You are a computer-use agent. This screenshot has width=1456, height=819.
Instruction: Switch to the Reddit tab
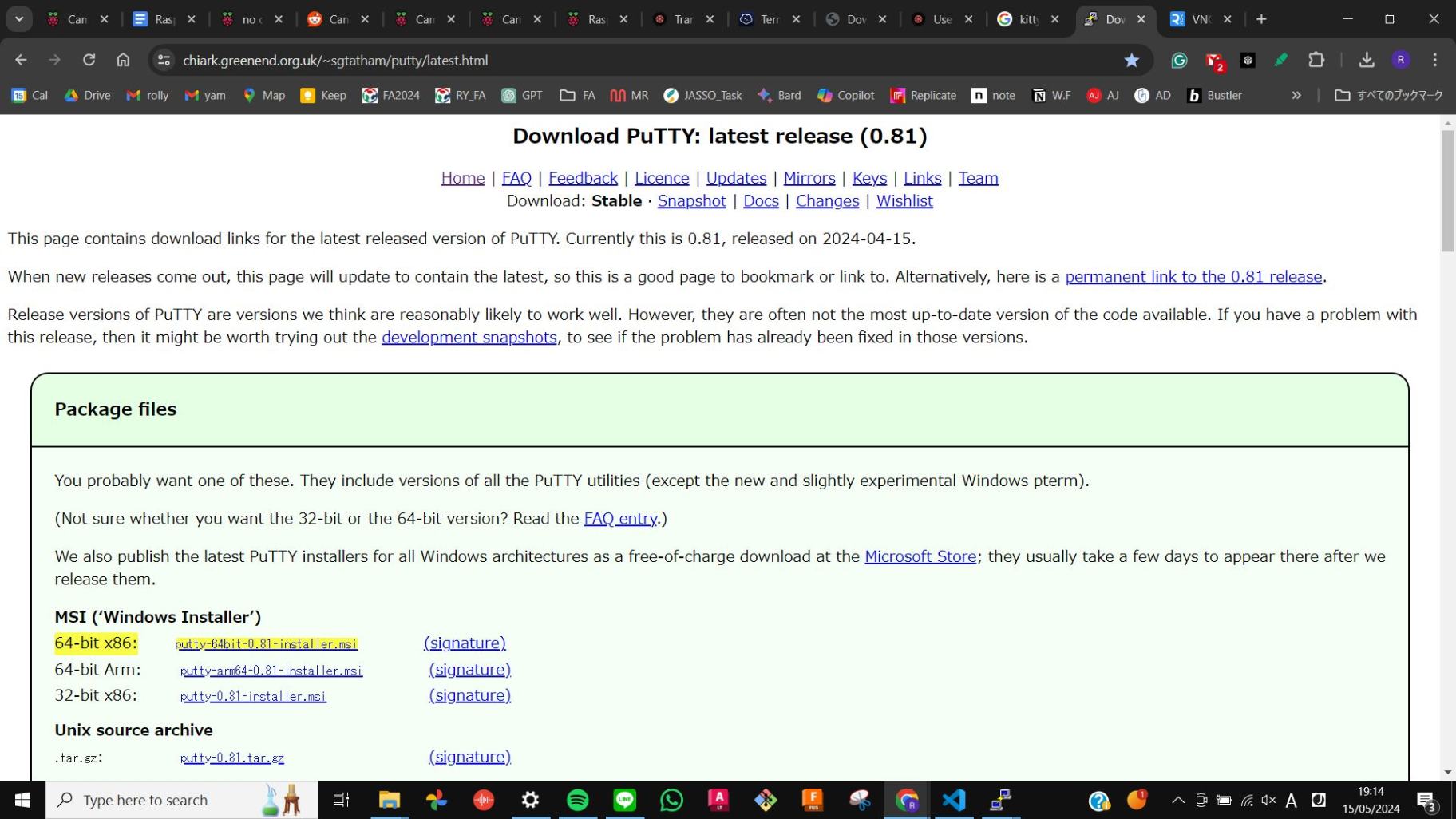(328, 19)
